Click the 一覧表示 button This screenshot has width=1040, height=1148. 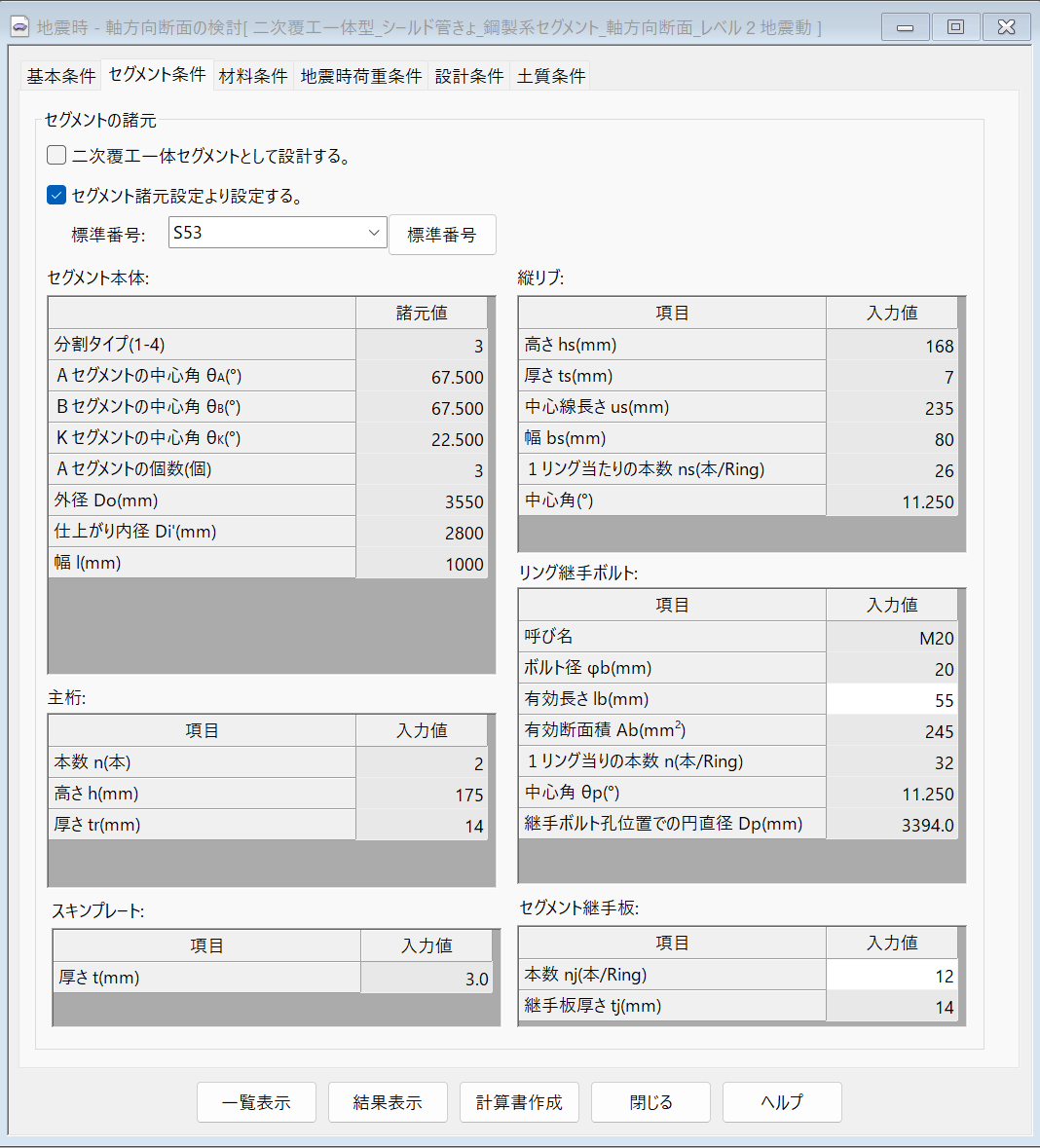click(256, 1102)
